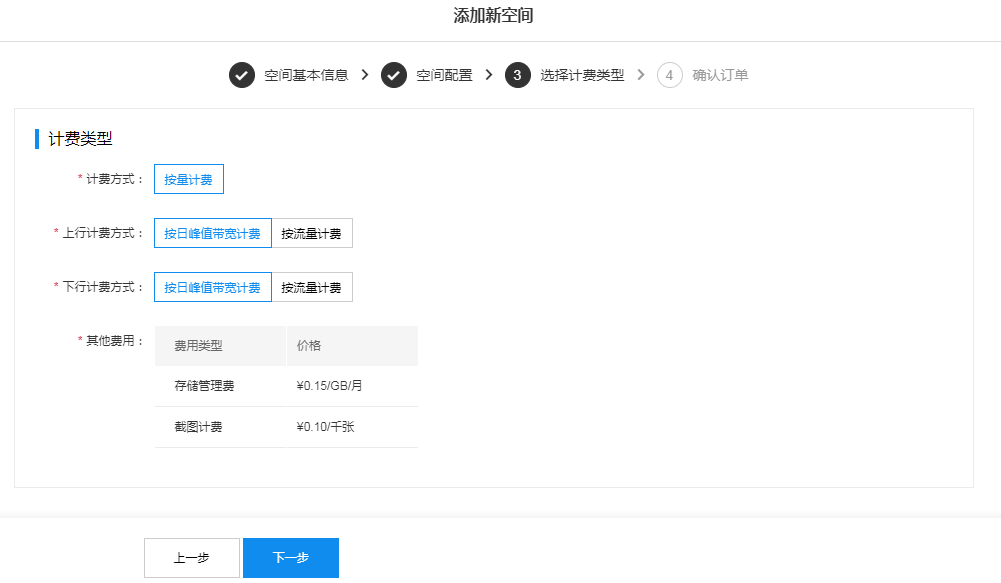
Task: Open the 空间配置 step label
Action: pyautogui.click(x=444, y=75)
